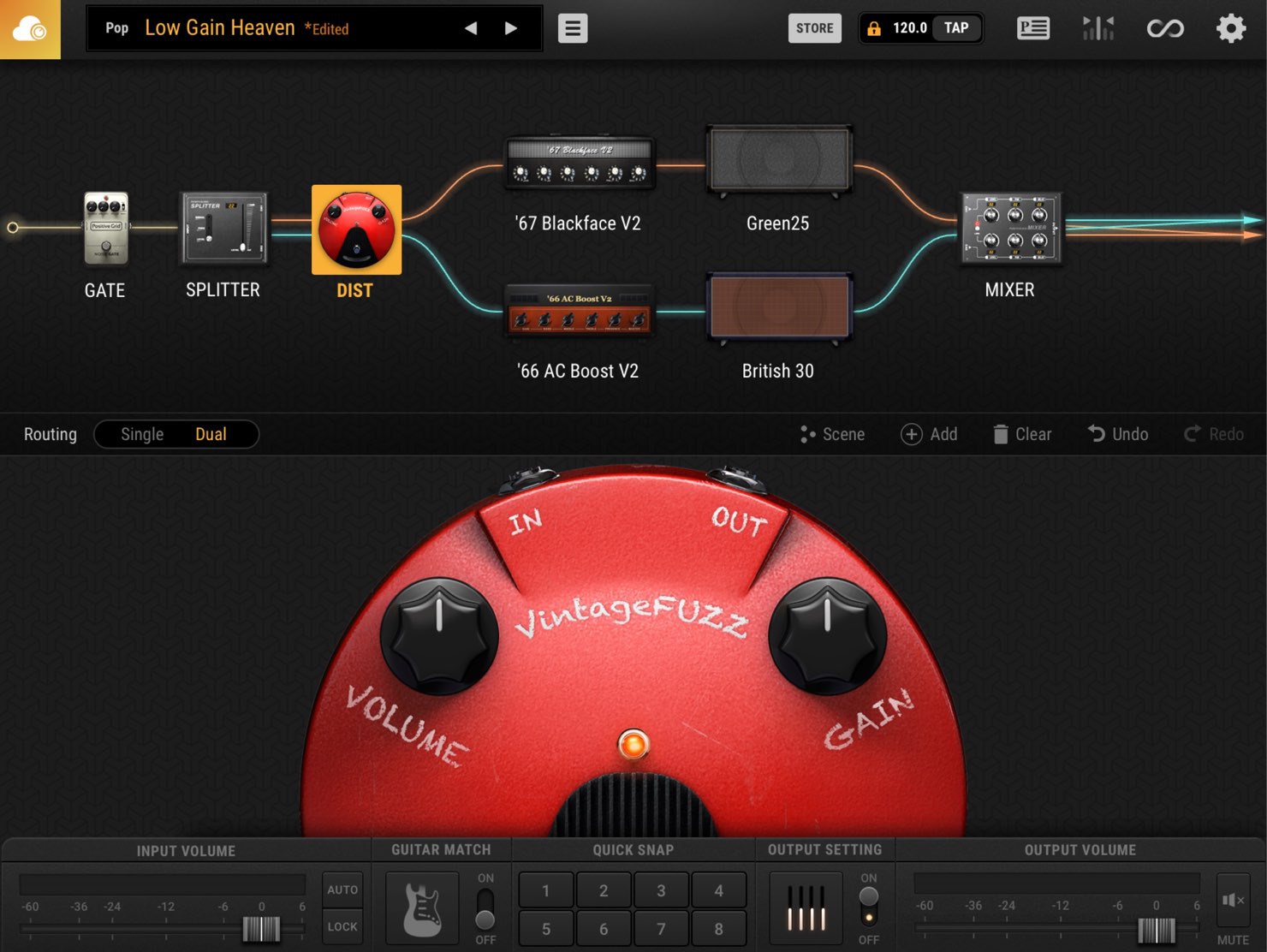Toggle the Guitar Match on/off switch

(485, 908)
